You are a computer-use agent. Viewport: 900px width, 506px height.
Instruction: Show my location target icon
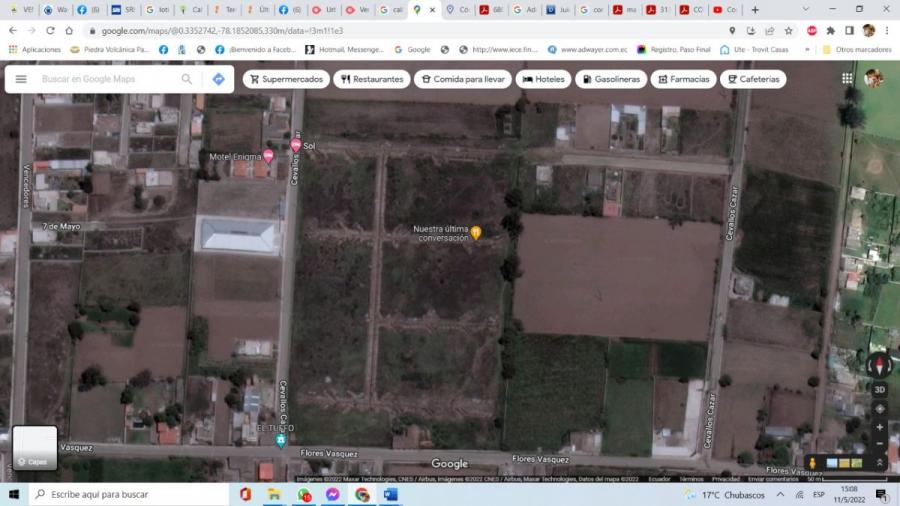coord(879,409)
